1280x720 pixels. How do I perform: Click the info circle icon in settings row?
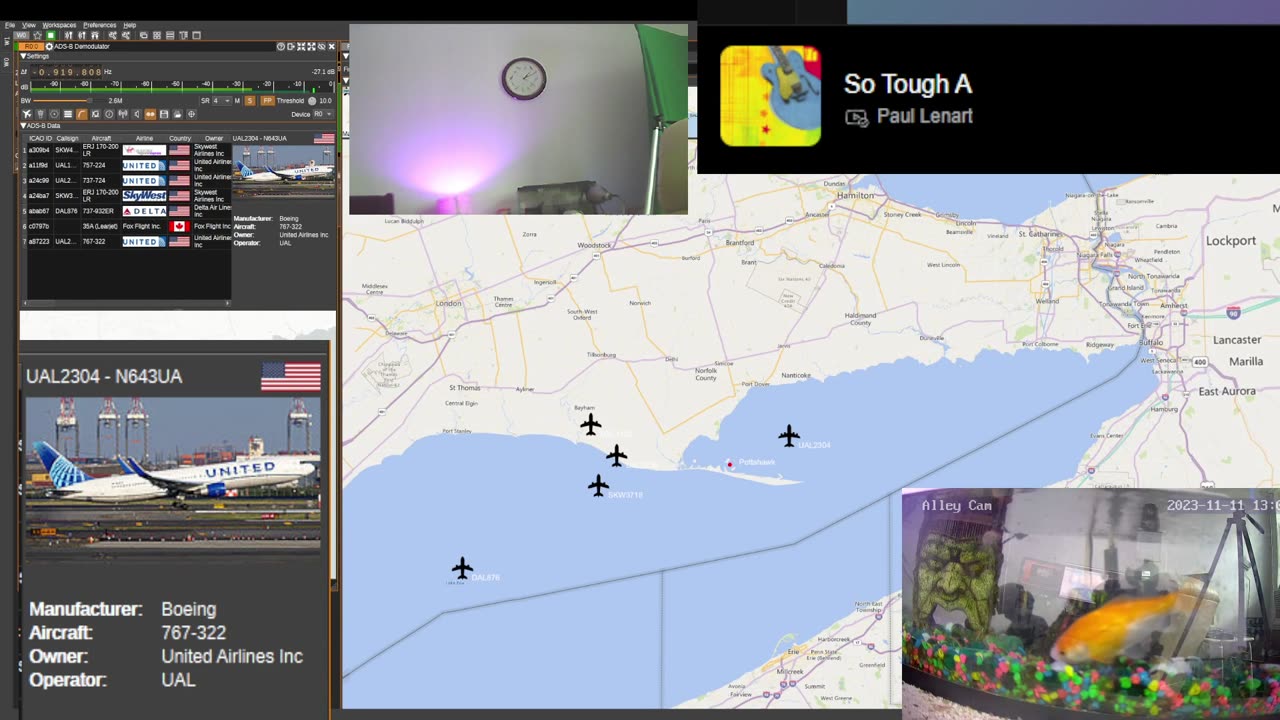click(x=109, y=114)
